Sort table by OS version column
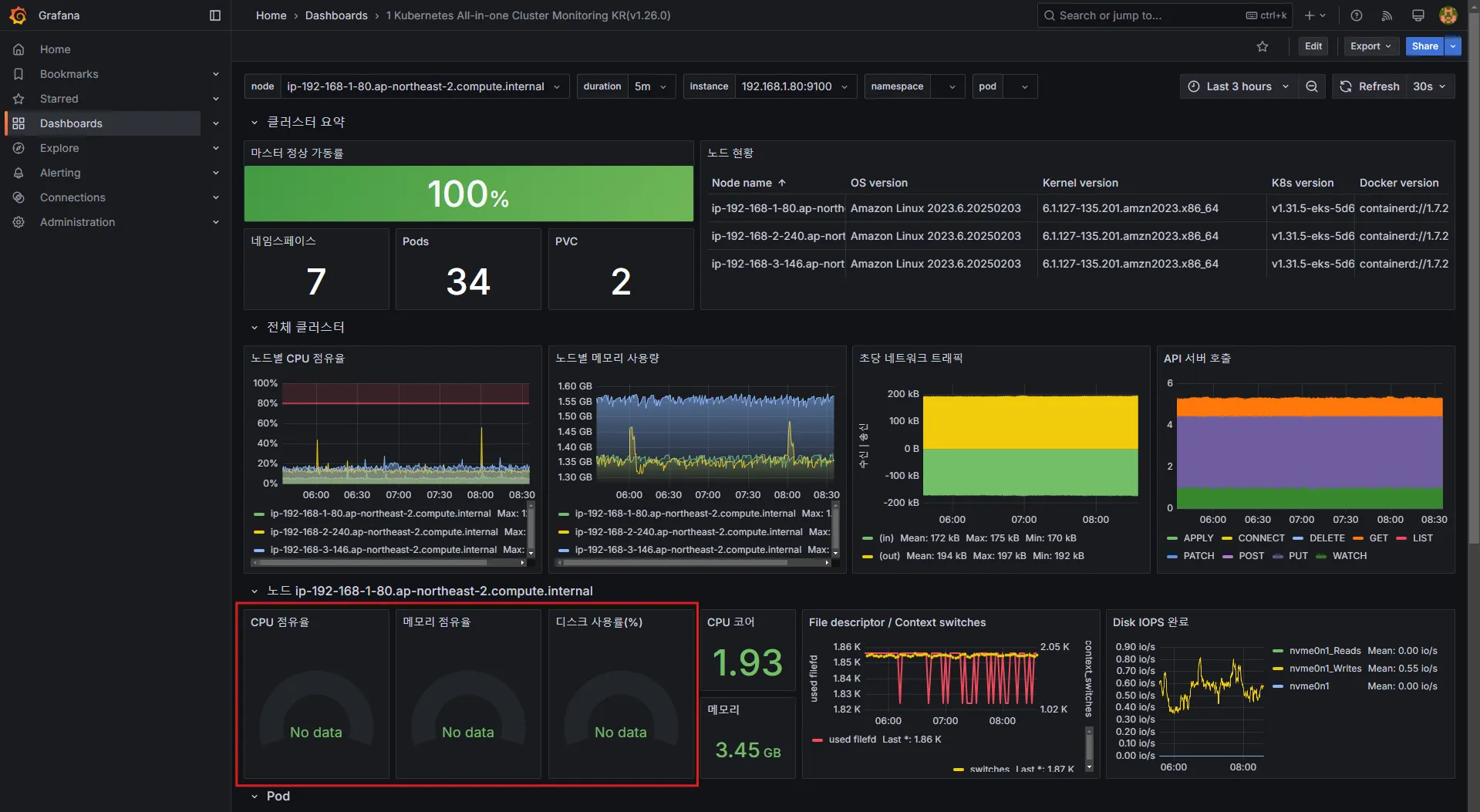 [879, 183]
